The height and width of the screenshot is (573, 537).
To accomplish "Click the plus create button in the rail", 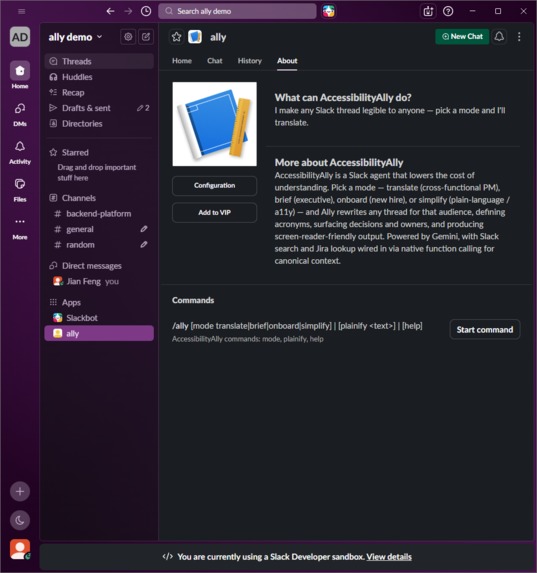I will [20, 492].
